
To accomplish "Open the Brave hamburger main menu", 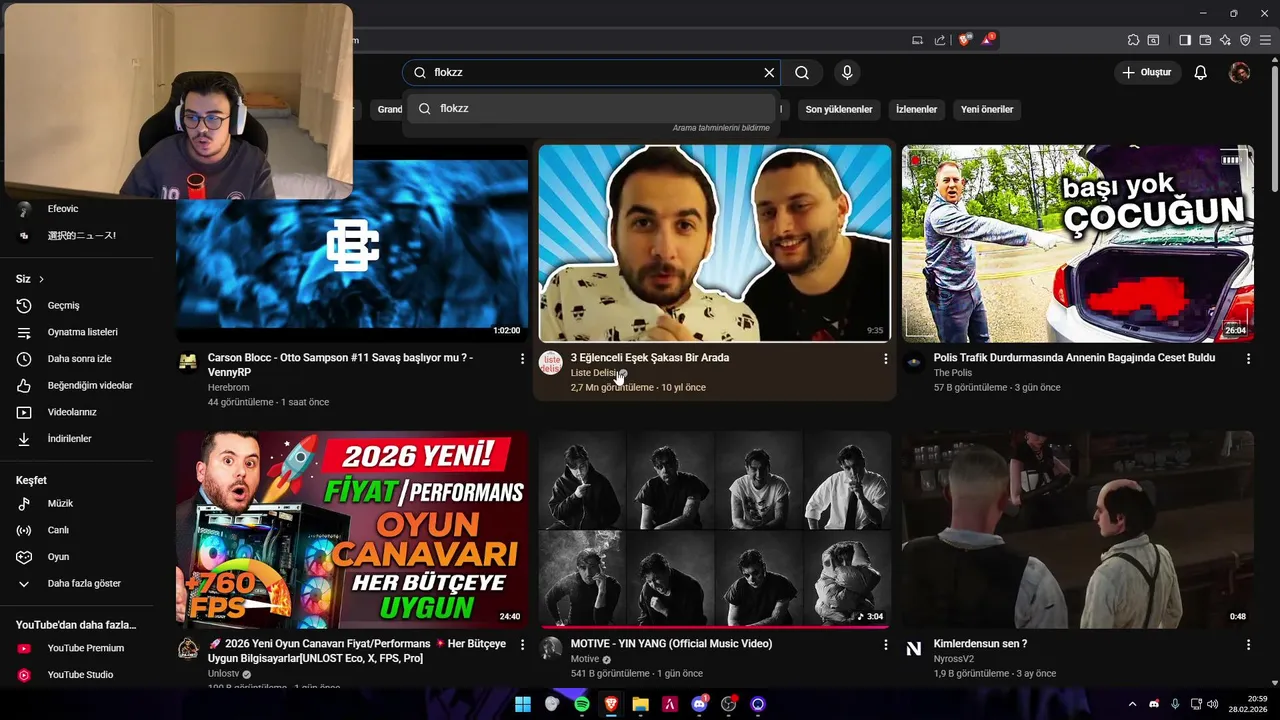I will 1265,40.
